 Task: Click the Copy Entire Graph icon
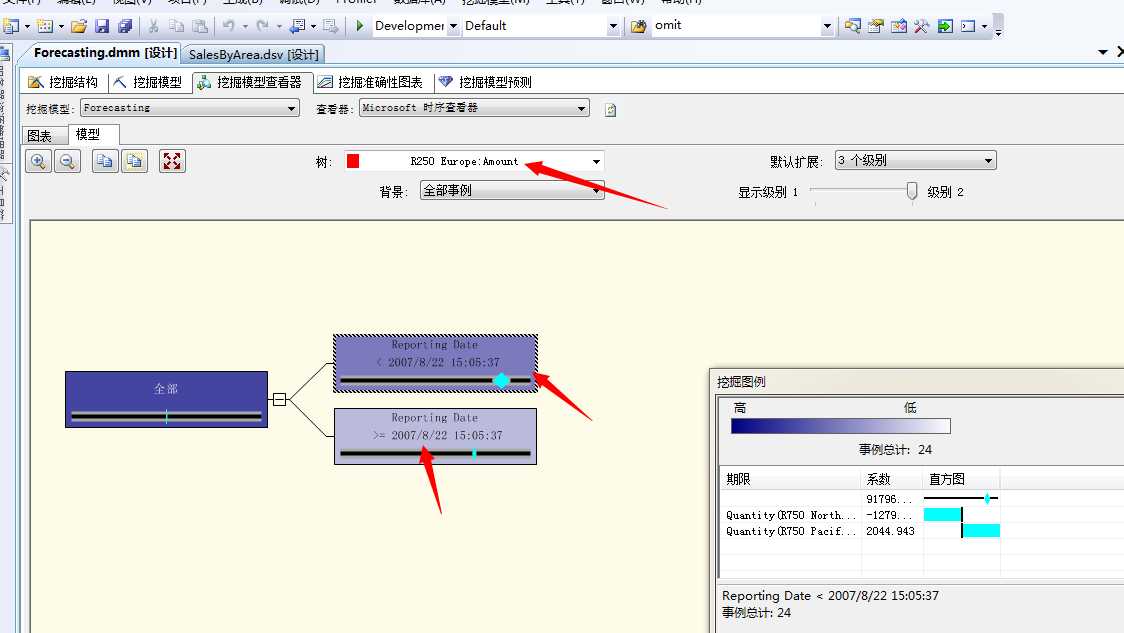(x=134, y=161)
